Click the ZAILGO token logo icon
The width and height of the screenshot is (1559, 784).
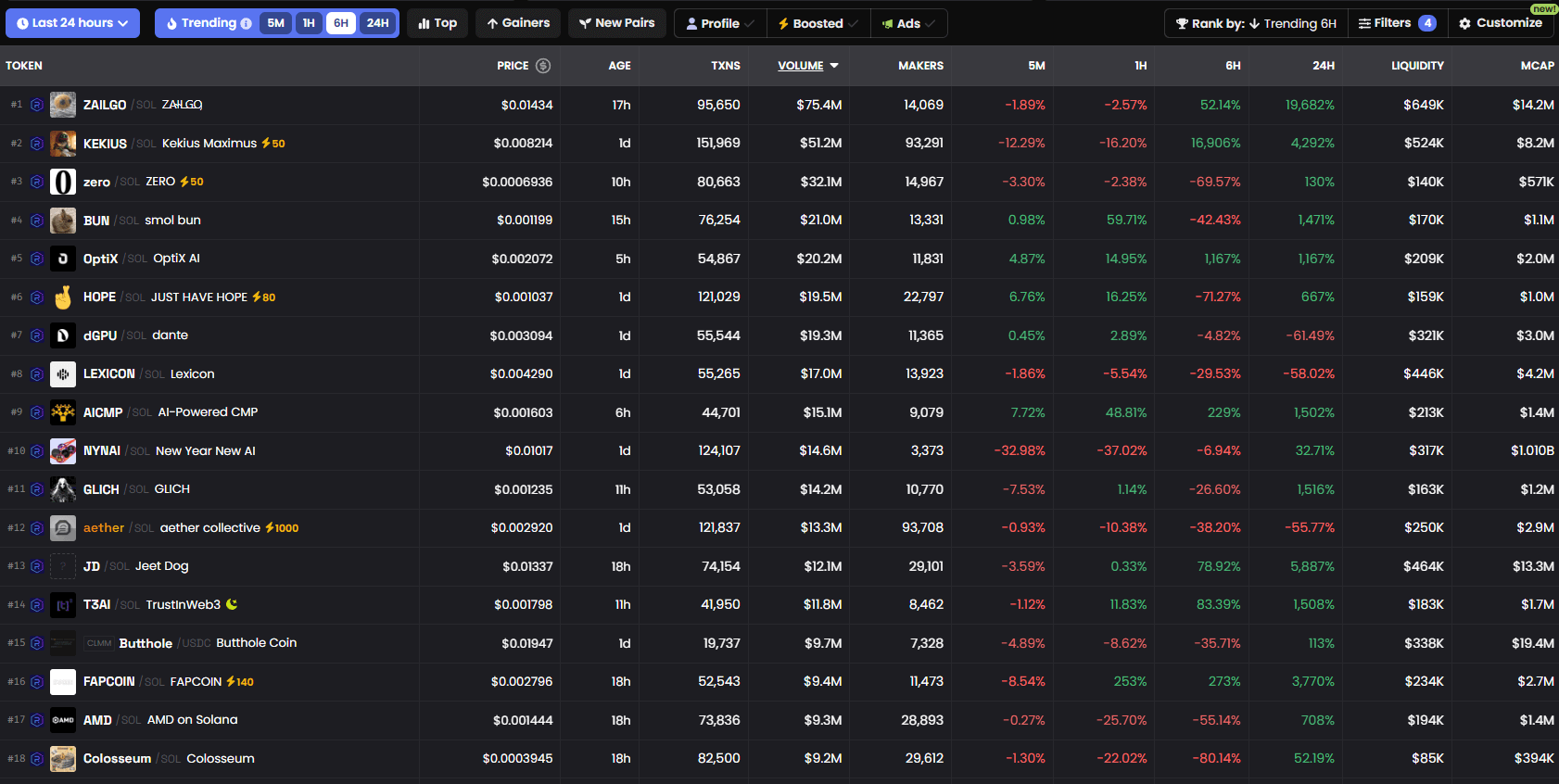click(x=63, y=105)
